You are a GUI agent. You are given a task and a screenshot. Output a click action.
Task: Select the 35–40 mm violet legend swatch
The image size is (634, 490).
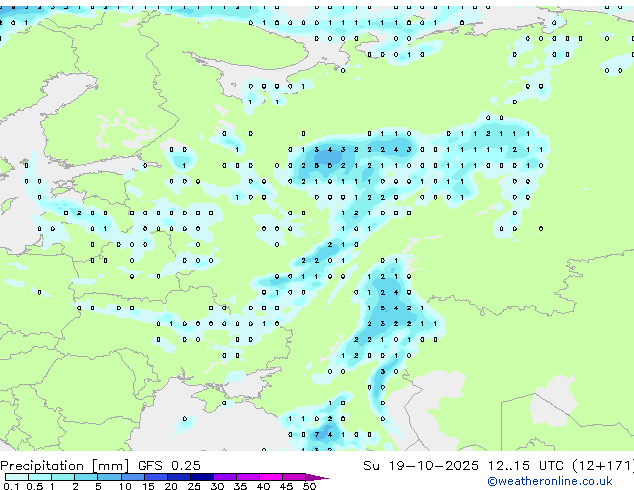pos(247,477)
